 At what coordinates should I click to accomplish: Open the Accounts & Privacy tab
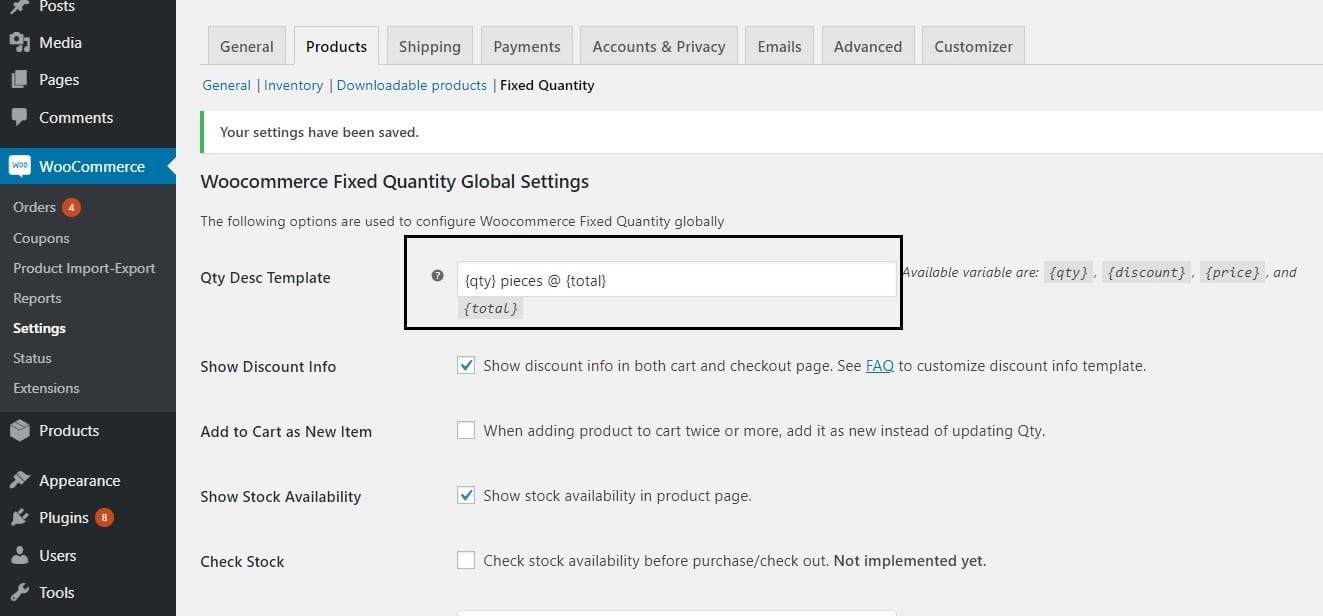pos(658,45)
